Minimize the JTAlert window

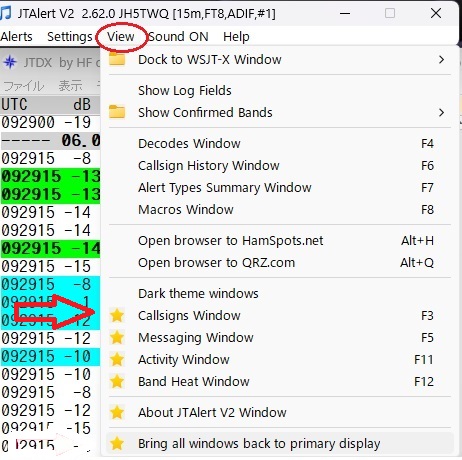[345, 13]
